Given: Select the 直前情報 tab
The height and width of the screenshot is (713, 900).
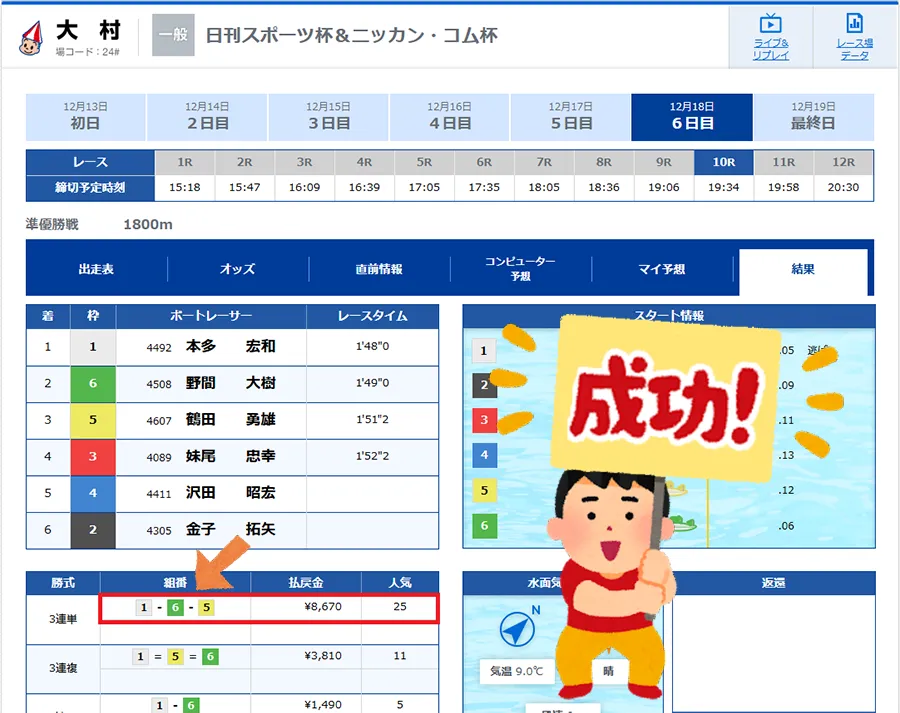Looking at the screenshot, I should click(x=379, y=269).
